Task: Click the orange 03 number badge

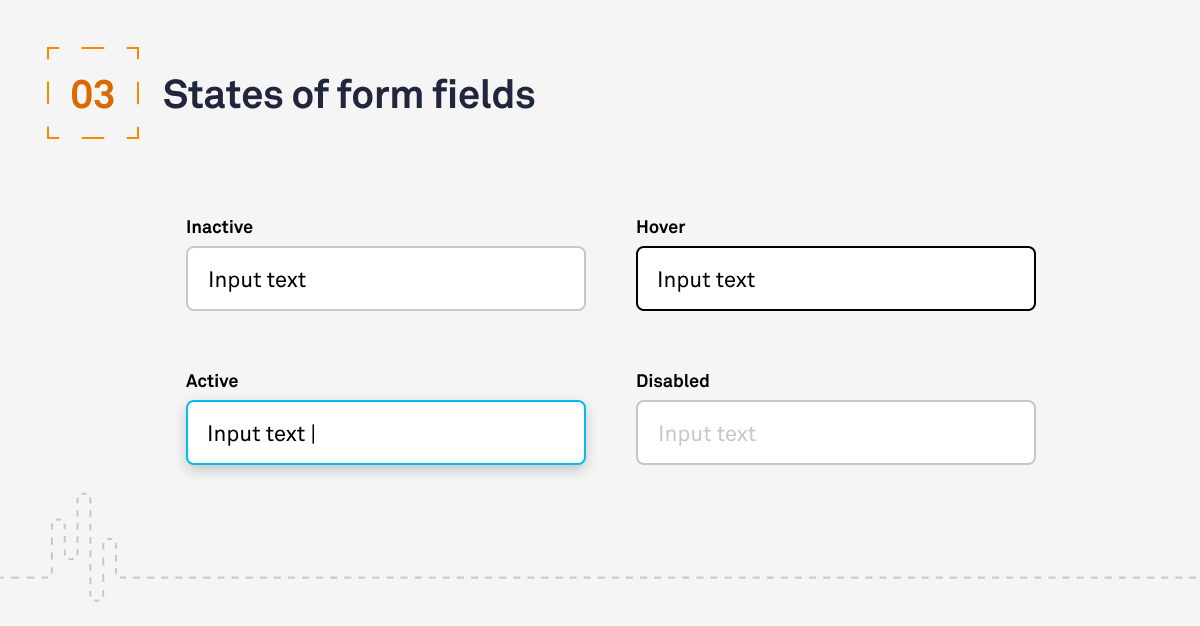Action: click(93, 95)
